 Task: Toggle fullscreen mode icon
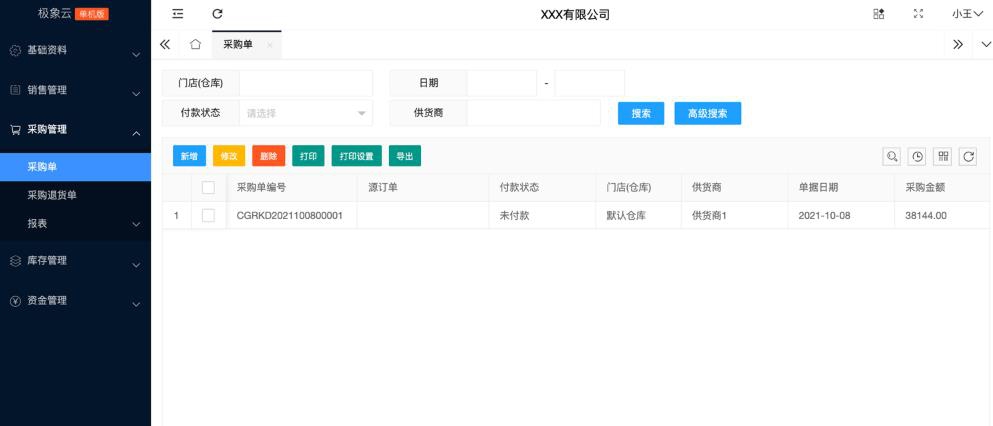coord(918,14)
